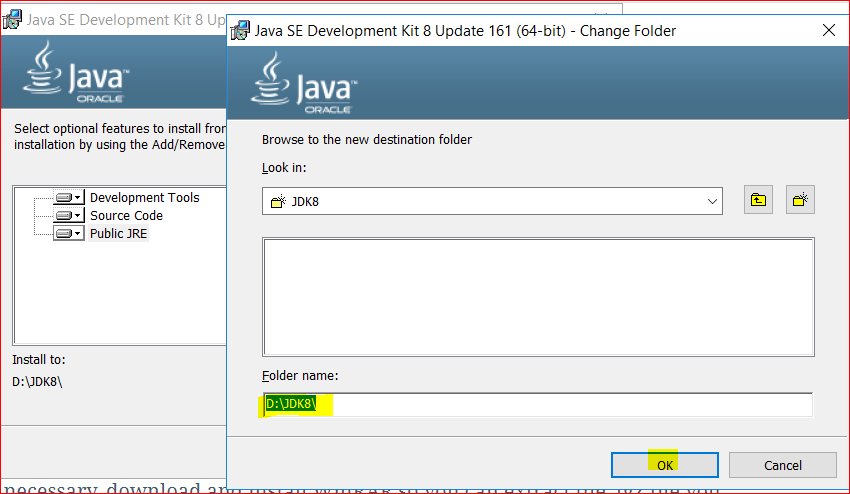
Task: Click the 'Install to:' label
Action: (38, 360)
